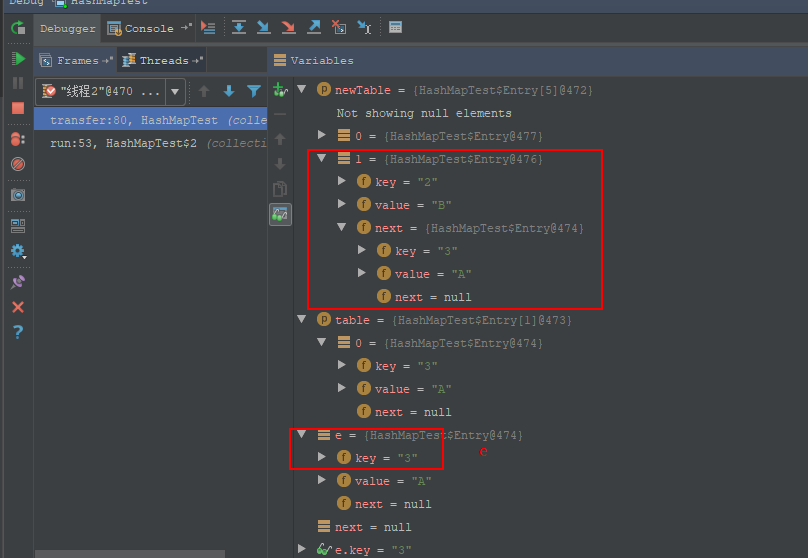Expand value = "B" field
Screen dimensions: 808x558
tap(342, 204)
